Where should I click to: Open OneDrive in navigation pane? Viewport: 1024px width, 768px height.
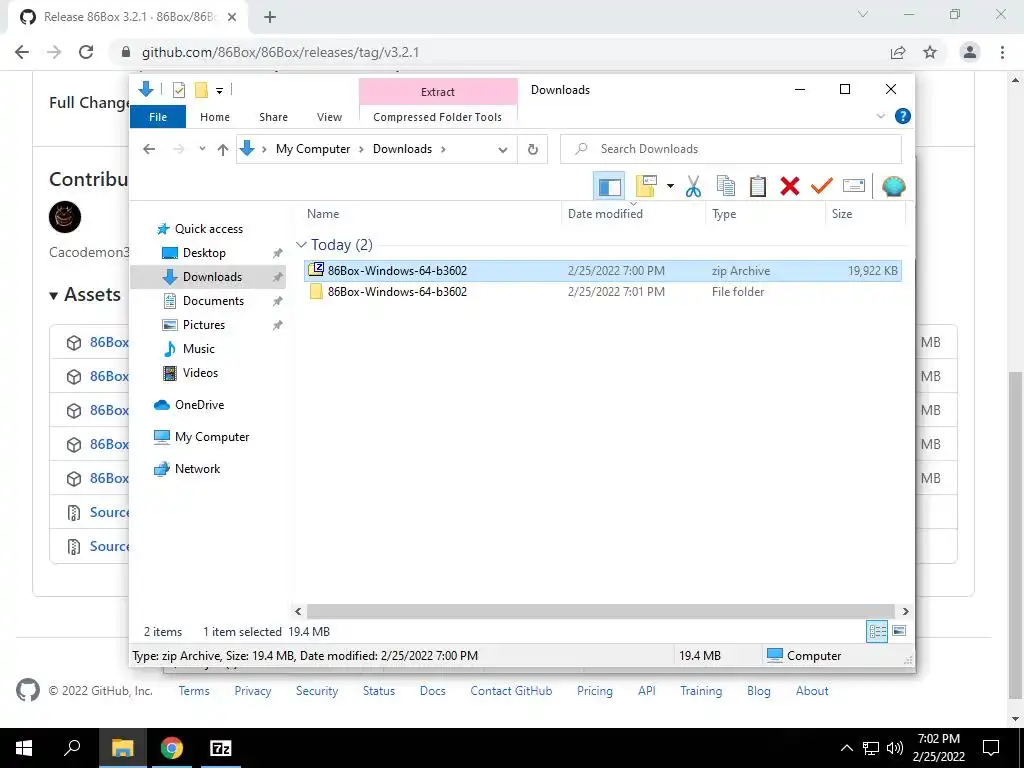coord(199,405)
